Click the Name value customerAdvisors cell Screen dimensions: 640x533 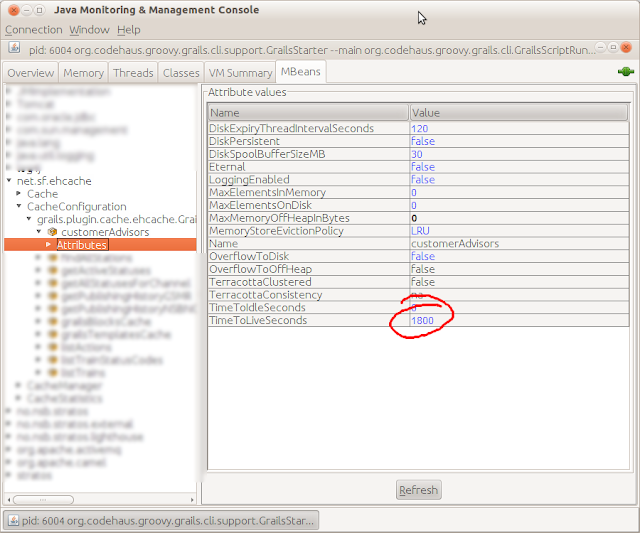point(519,244)
